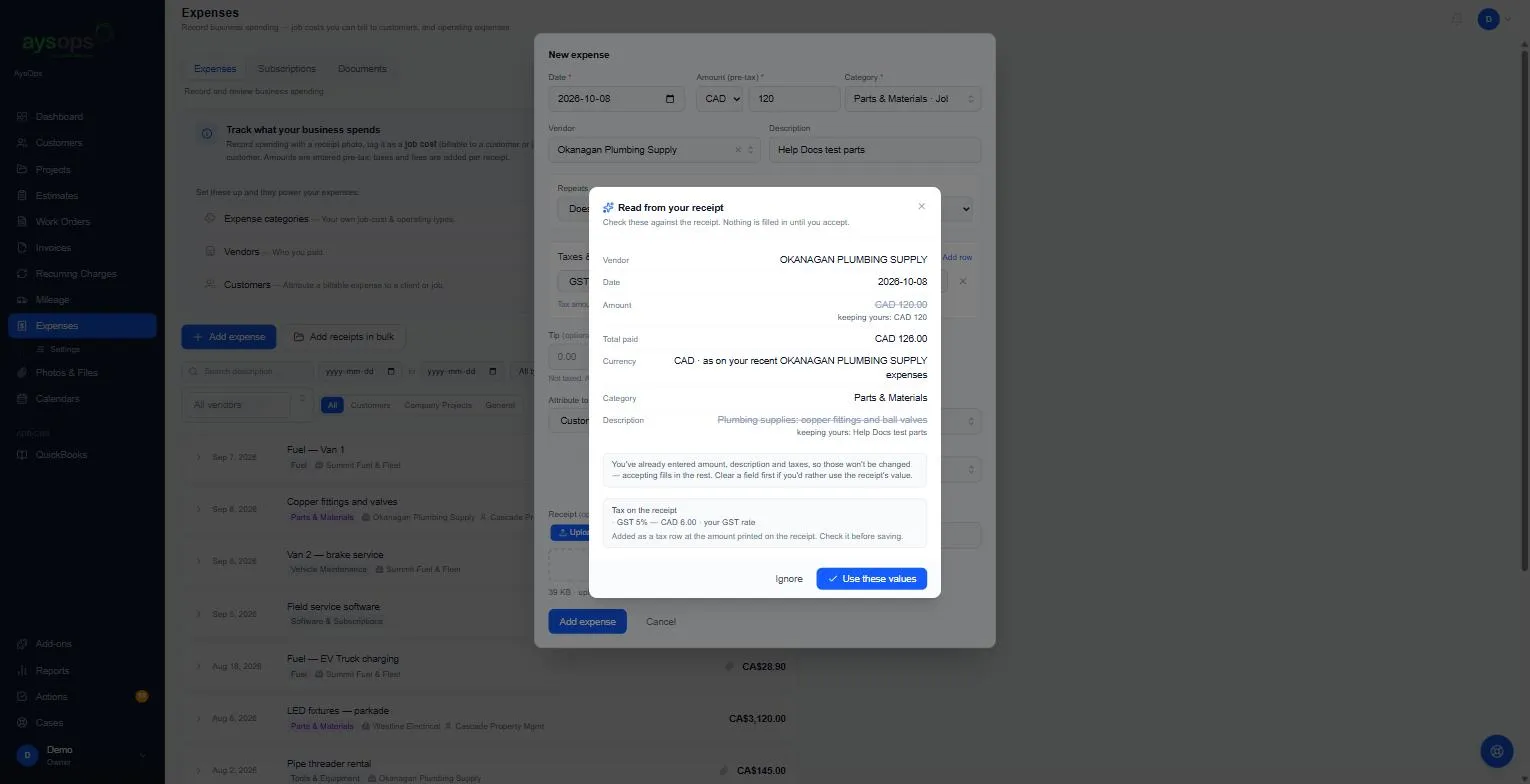
Task: Open the All vendors filter dropdown
Action: (x=248, y=405)
